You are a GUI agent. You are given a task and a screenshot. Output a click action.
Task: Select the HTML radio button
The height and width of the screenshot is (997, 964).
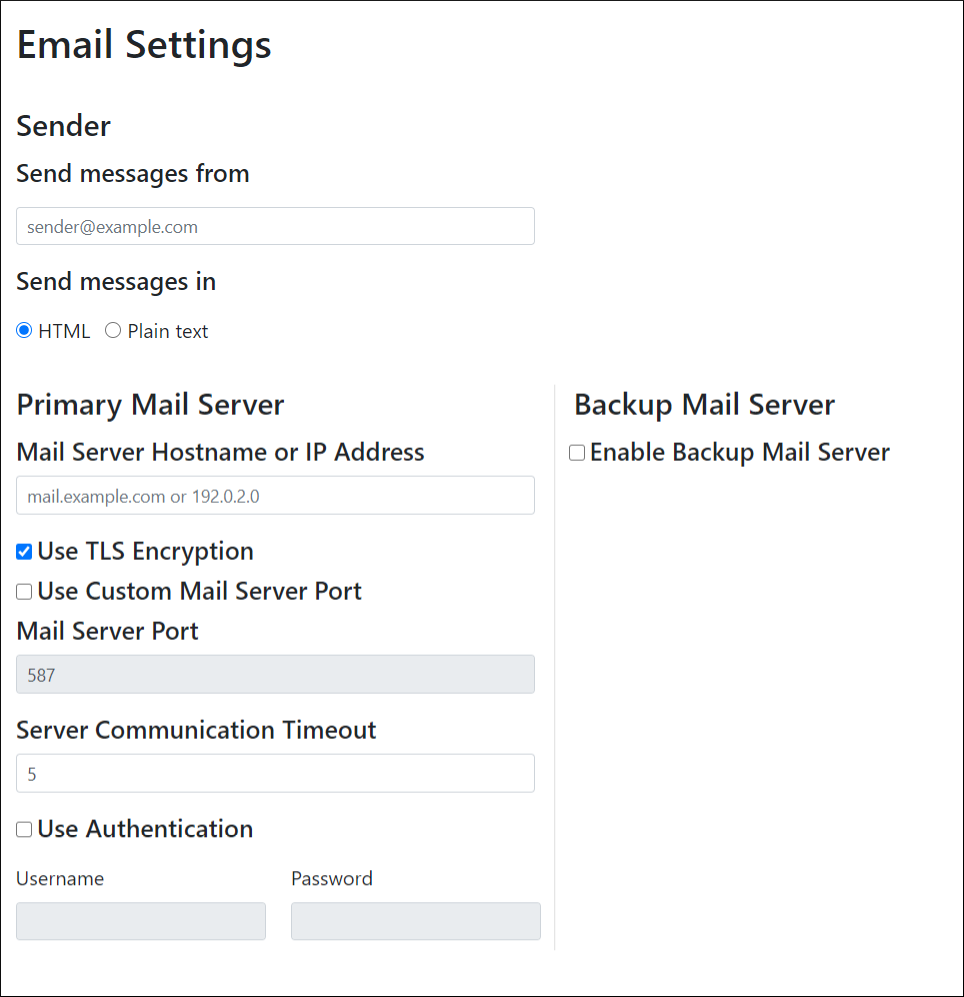coord(24,331)
